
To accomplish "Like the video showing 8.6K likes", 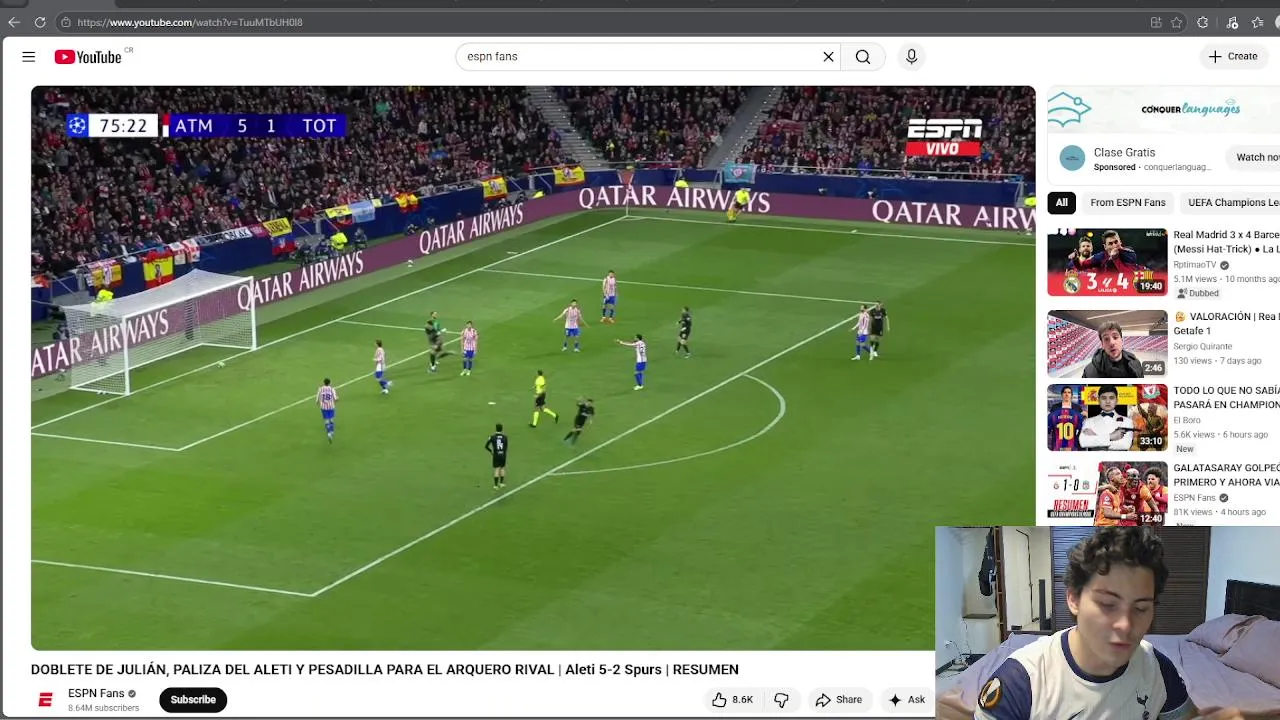I will pos(731,700).
